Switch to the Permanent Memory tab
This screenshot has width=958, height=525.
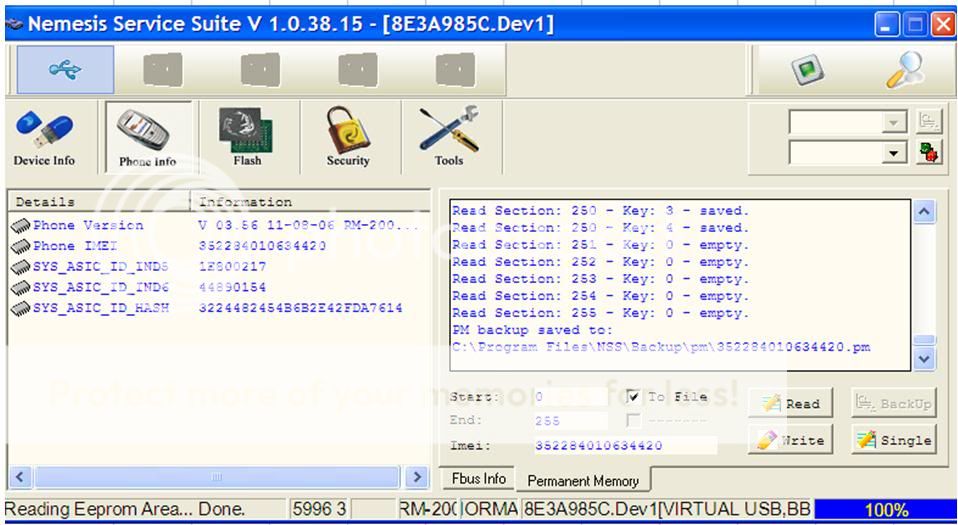click(583, 481)
